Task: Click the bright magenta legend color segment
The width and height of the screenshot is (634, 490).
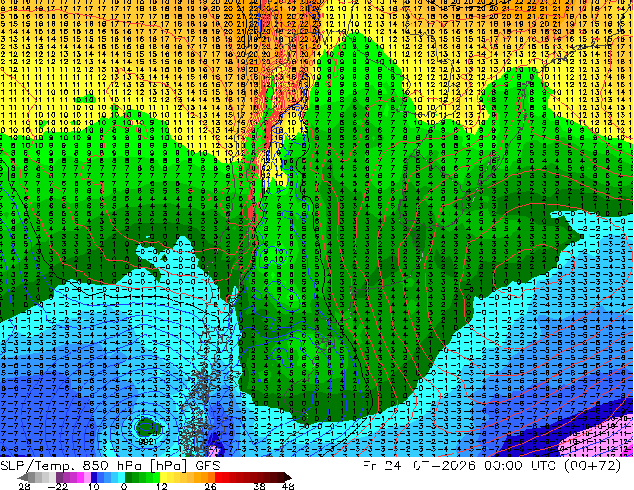Action: pyautogui.click(x=80, y=477)
